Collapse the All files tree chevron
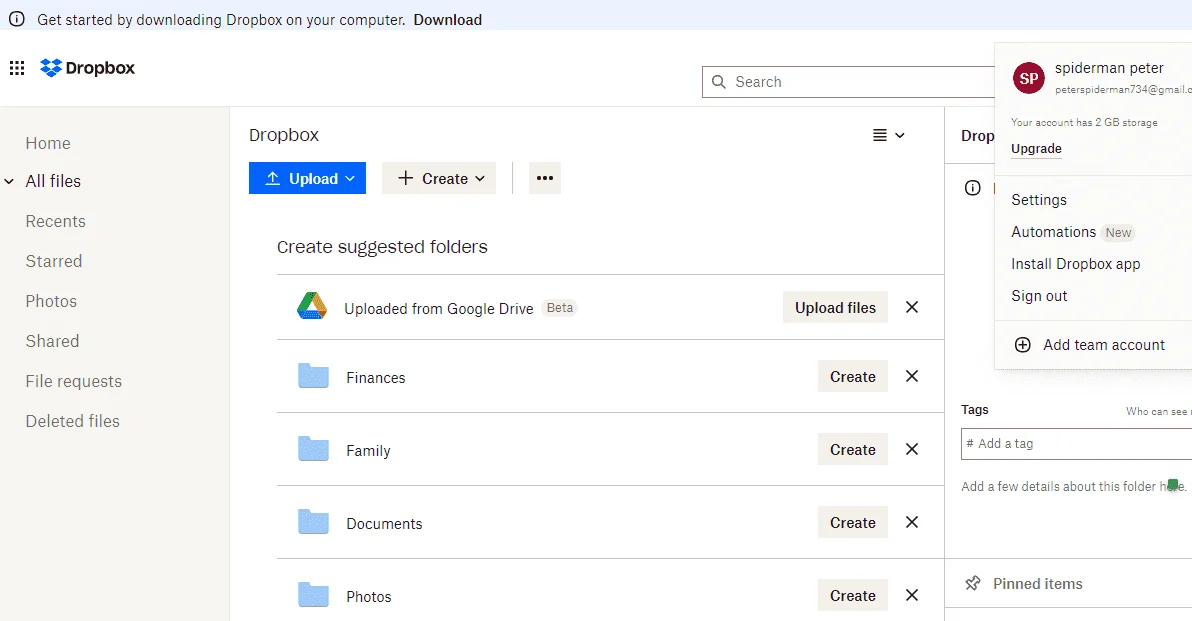 point(9,182)
